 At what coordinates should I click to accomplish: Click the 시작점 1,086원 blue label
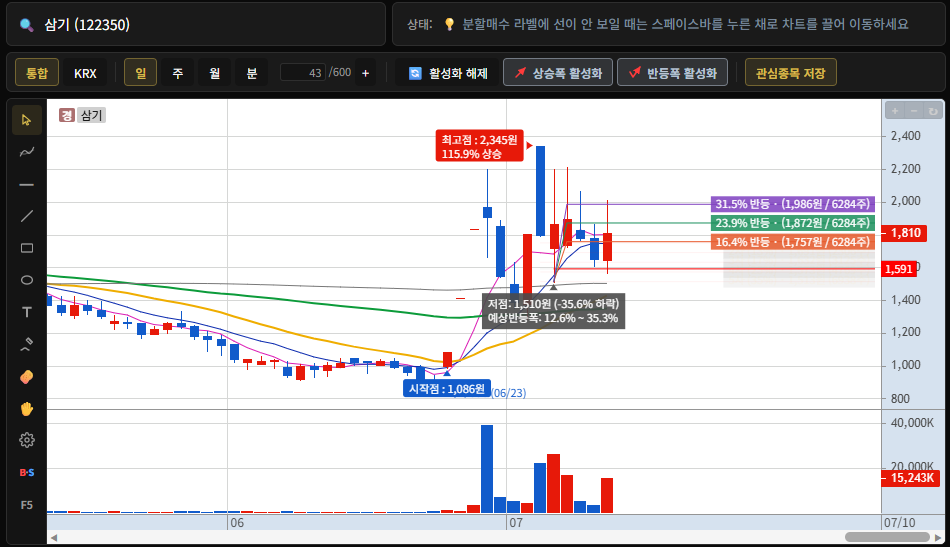tap(447, 388)
